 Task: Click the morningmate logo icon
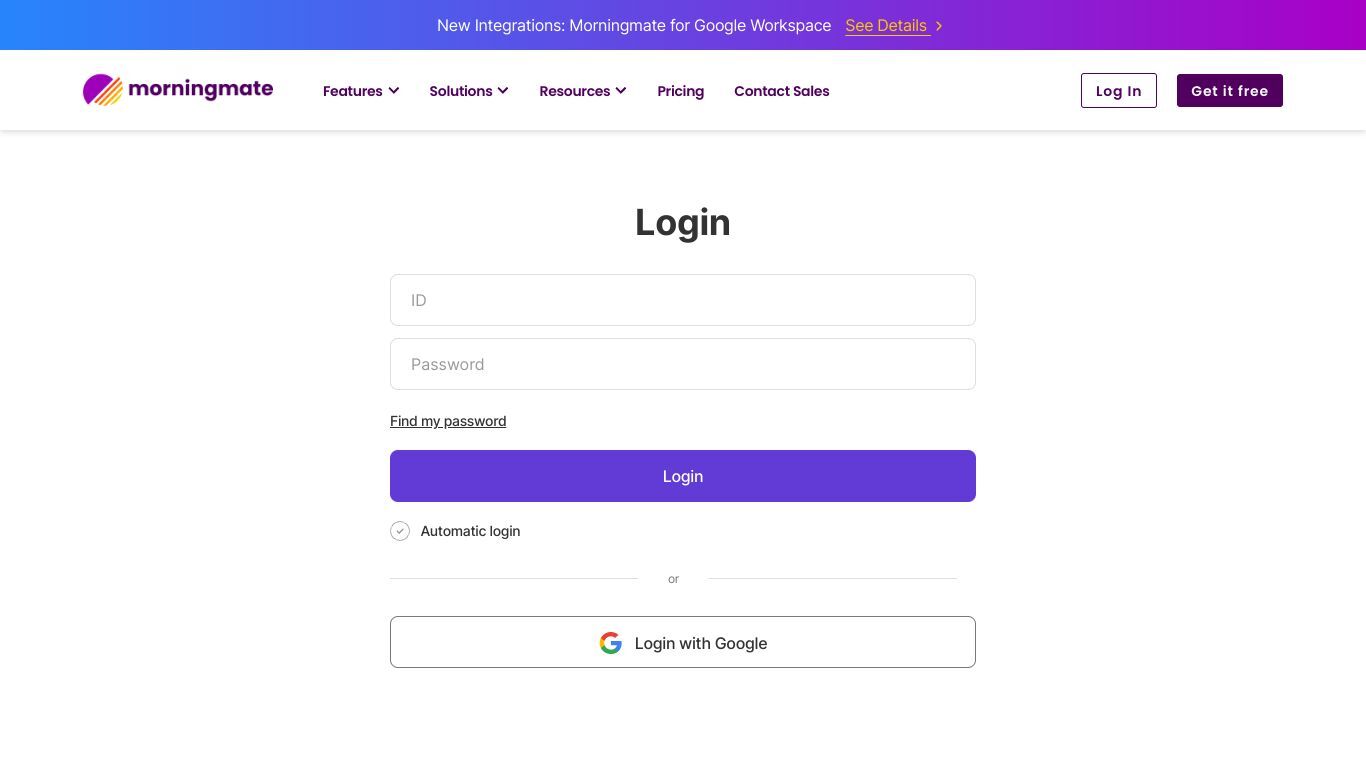[x=103, y=90]
